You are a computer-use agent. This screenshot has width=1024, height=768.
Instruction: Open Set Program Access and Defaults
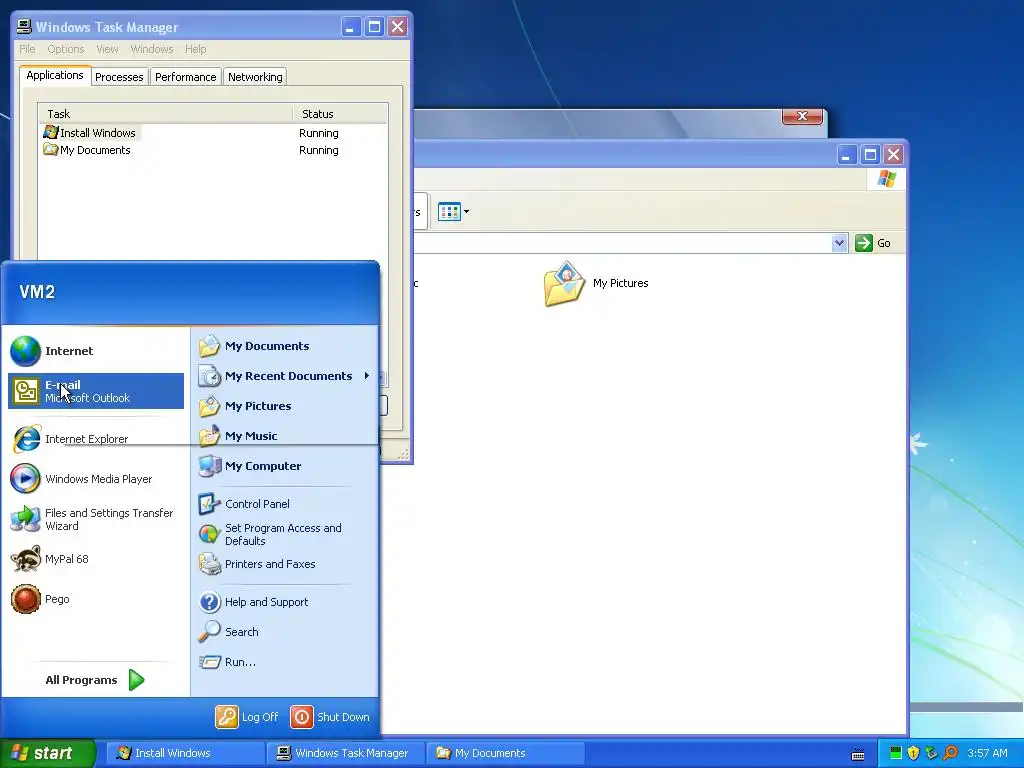pyautogui.click(x=285, y=534)
